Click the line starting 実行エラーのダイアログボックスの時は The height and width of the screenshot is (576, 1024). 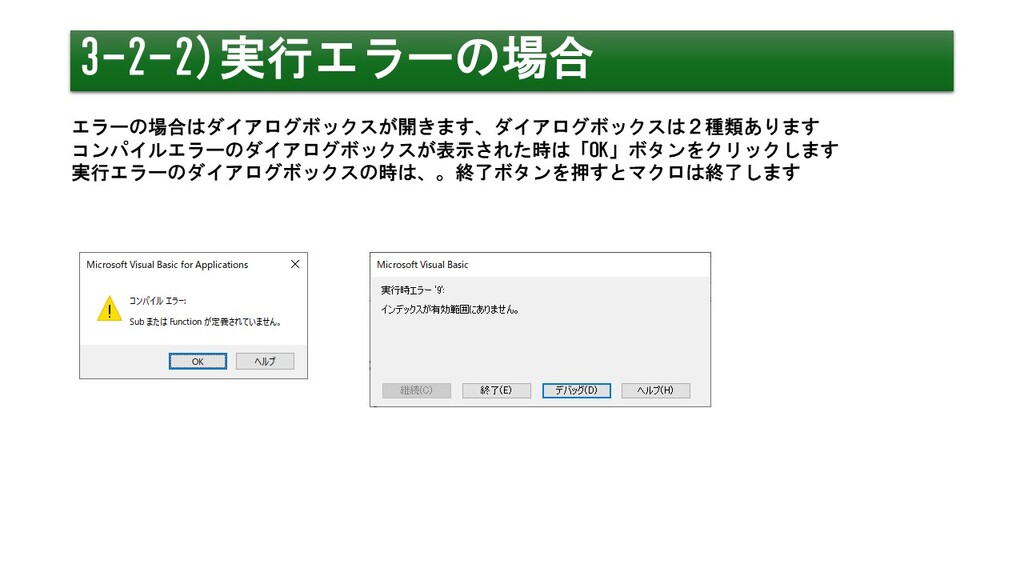[436, 172]
